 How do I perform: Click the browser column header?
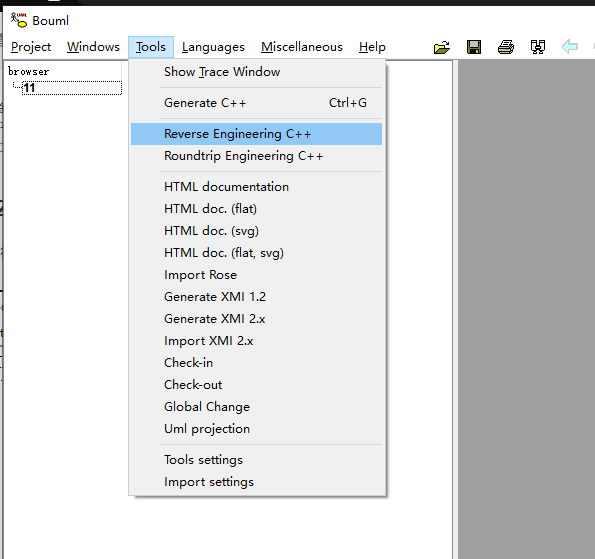(63, 71)
